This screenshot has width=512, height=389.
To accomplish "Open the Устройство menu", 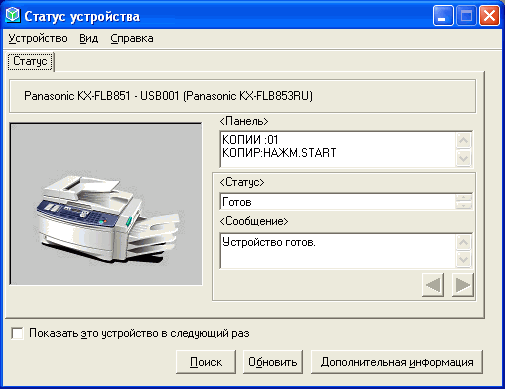I will (x=38, y=39).
